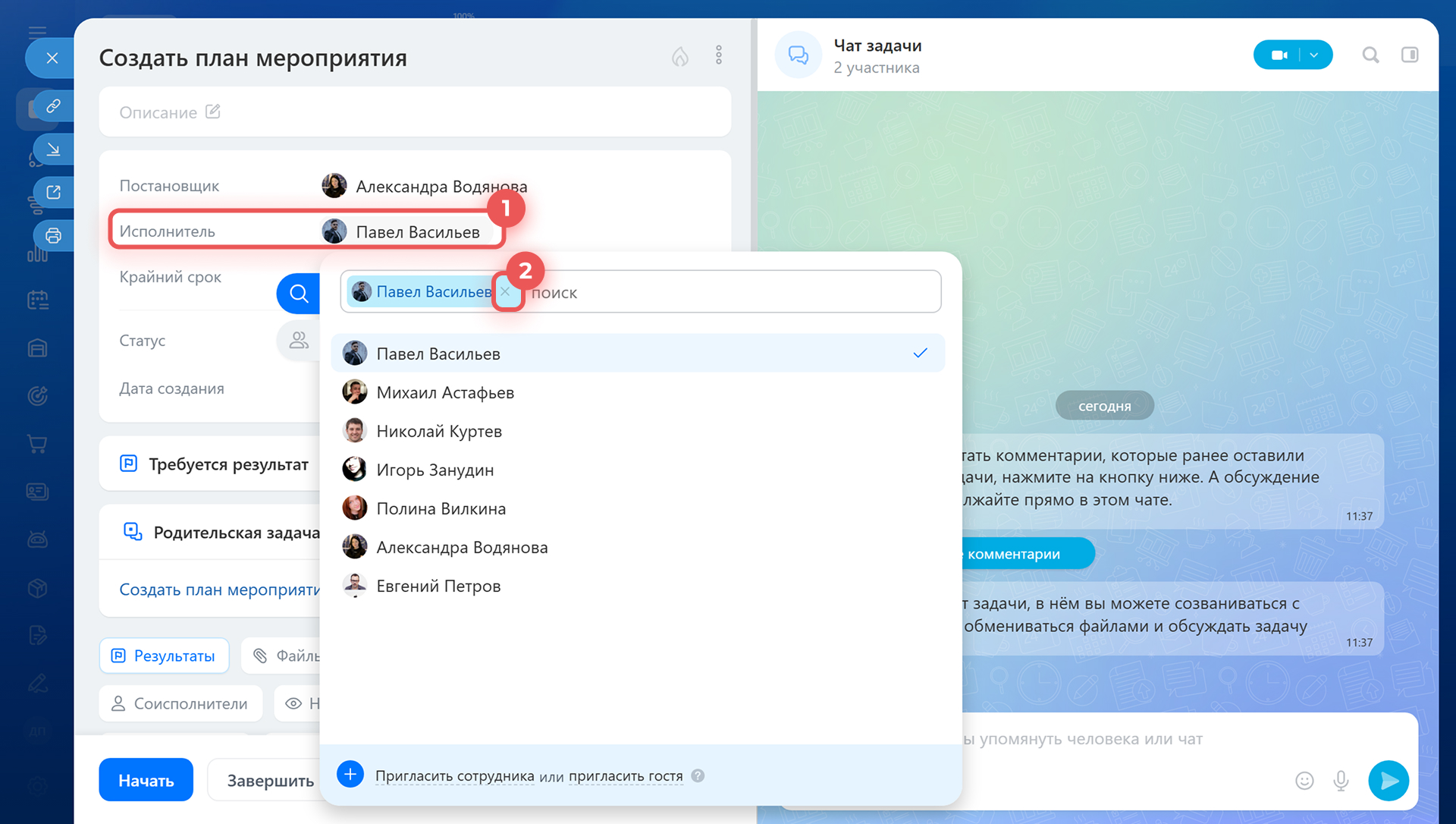Click the copy link sidebar icon
This screenshot has height=824, width=1456.
(53, 106)
